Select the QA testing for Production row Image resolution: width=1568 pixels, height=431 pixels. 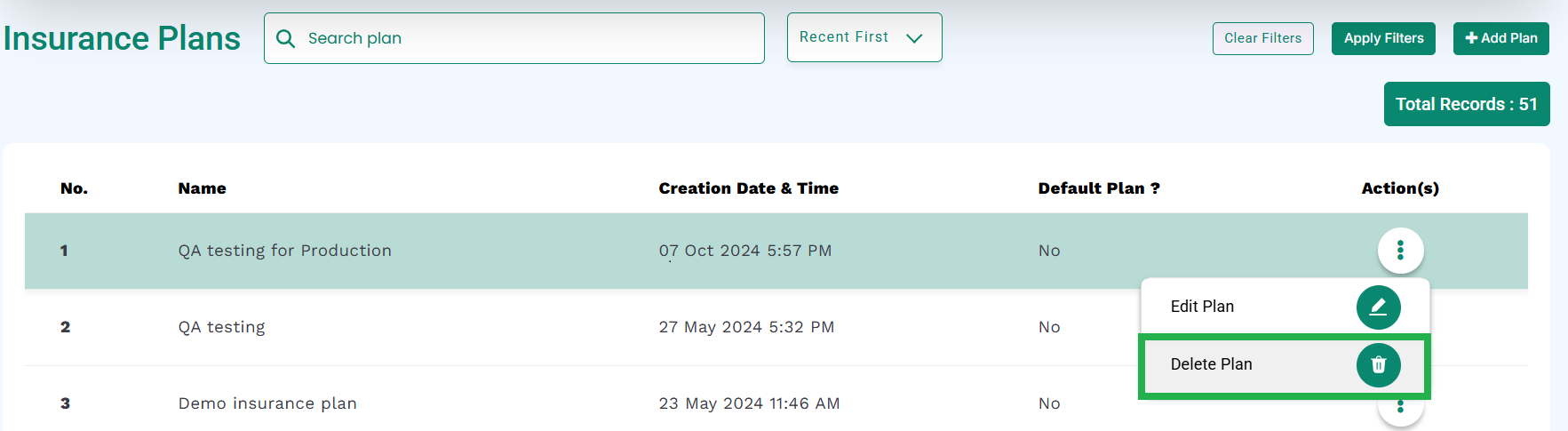[776, 251]
